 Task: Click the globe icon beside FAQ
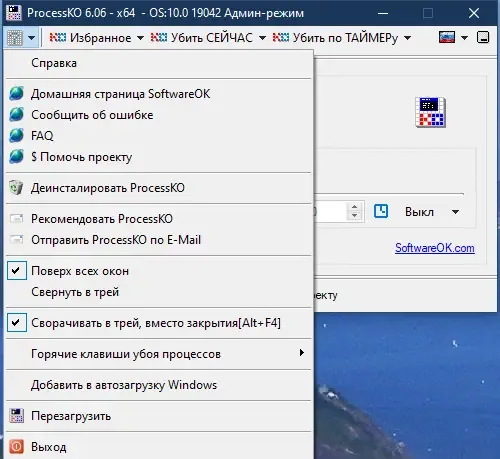(x=16, y=136)
